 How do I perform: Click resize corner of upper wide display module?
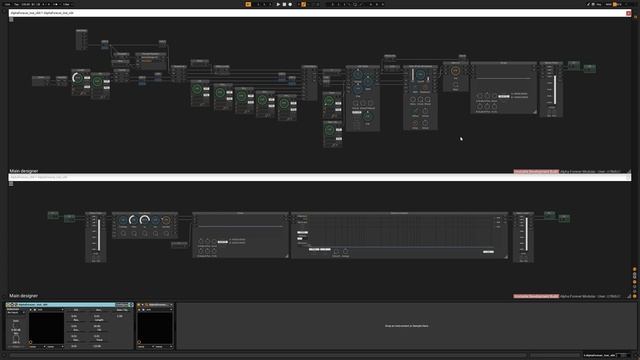tap(534, 111)
